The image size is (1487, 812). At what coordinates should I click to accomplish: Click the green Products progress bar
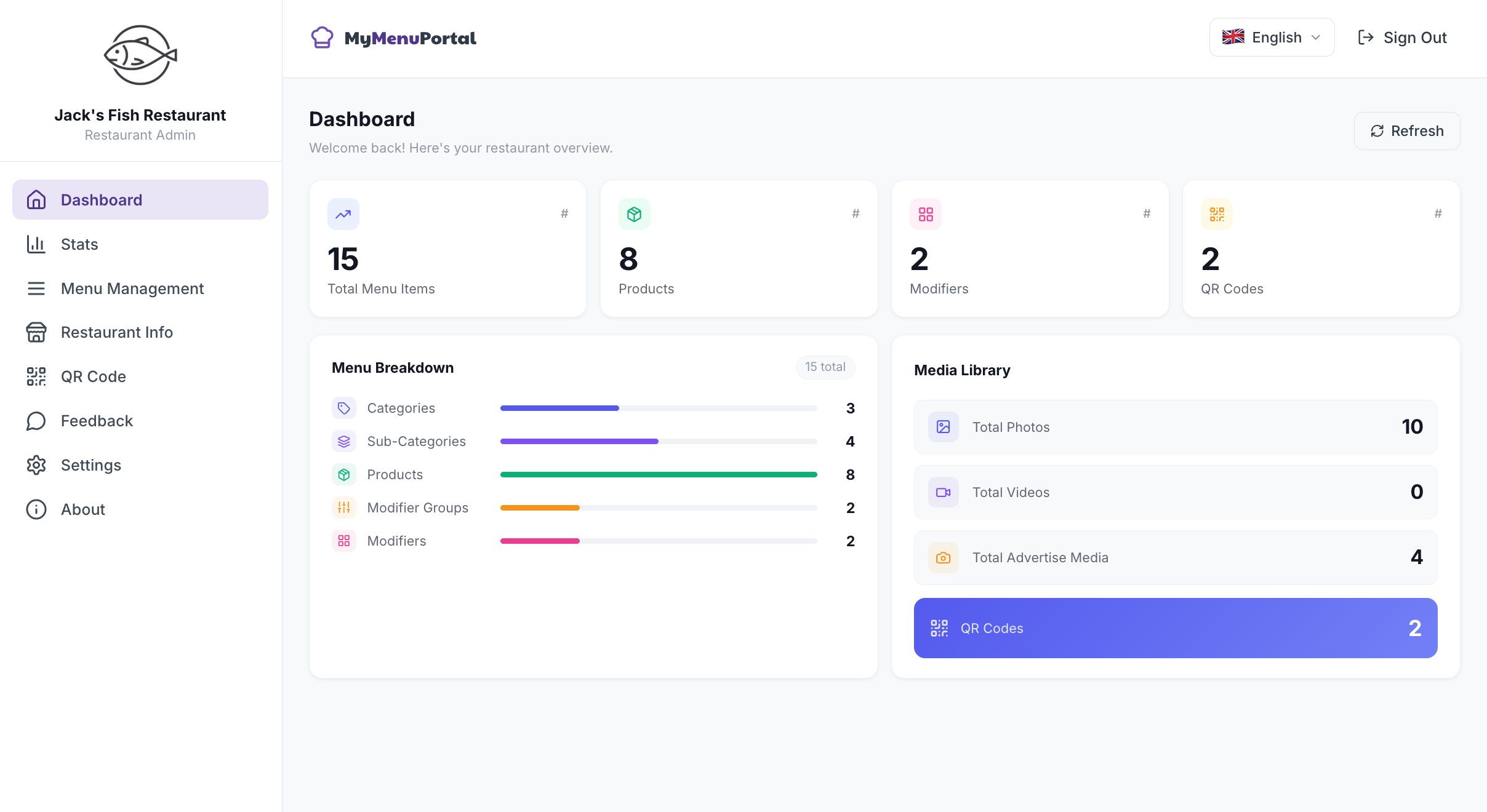click(659, 474)
